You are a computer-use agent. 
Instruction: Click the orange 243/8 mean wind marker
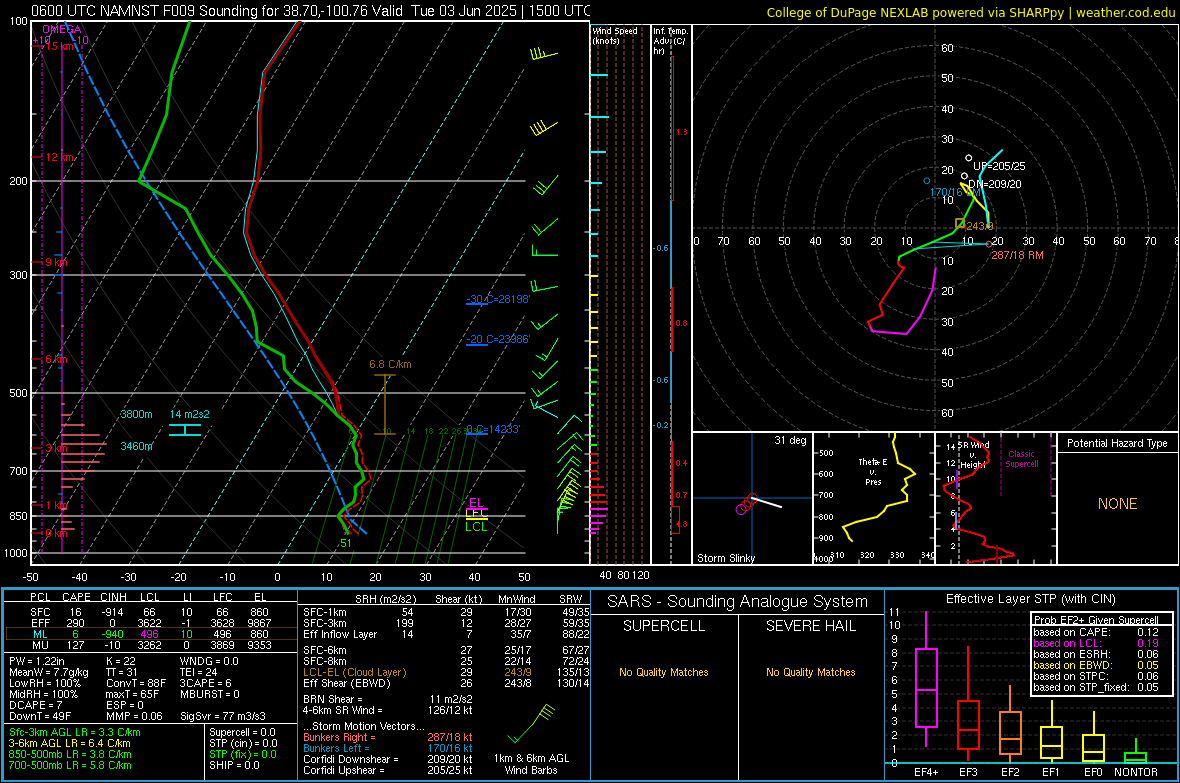coord(960,224)
